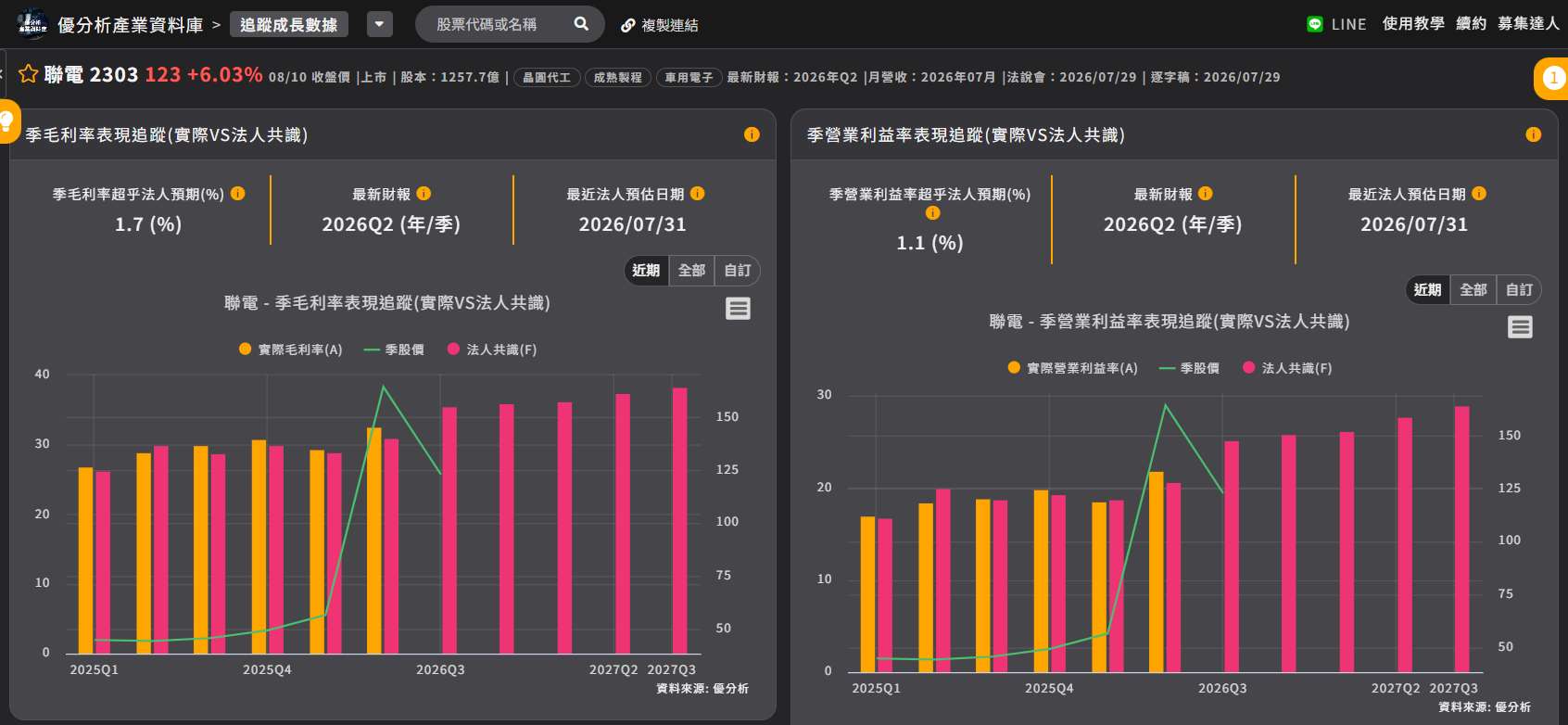The height and width of the screenshot is (725, 1568).
Task: Toggle 實際營業利益率(A) legend series
Action: pyautogui.click(x=1073, y=368)
